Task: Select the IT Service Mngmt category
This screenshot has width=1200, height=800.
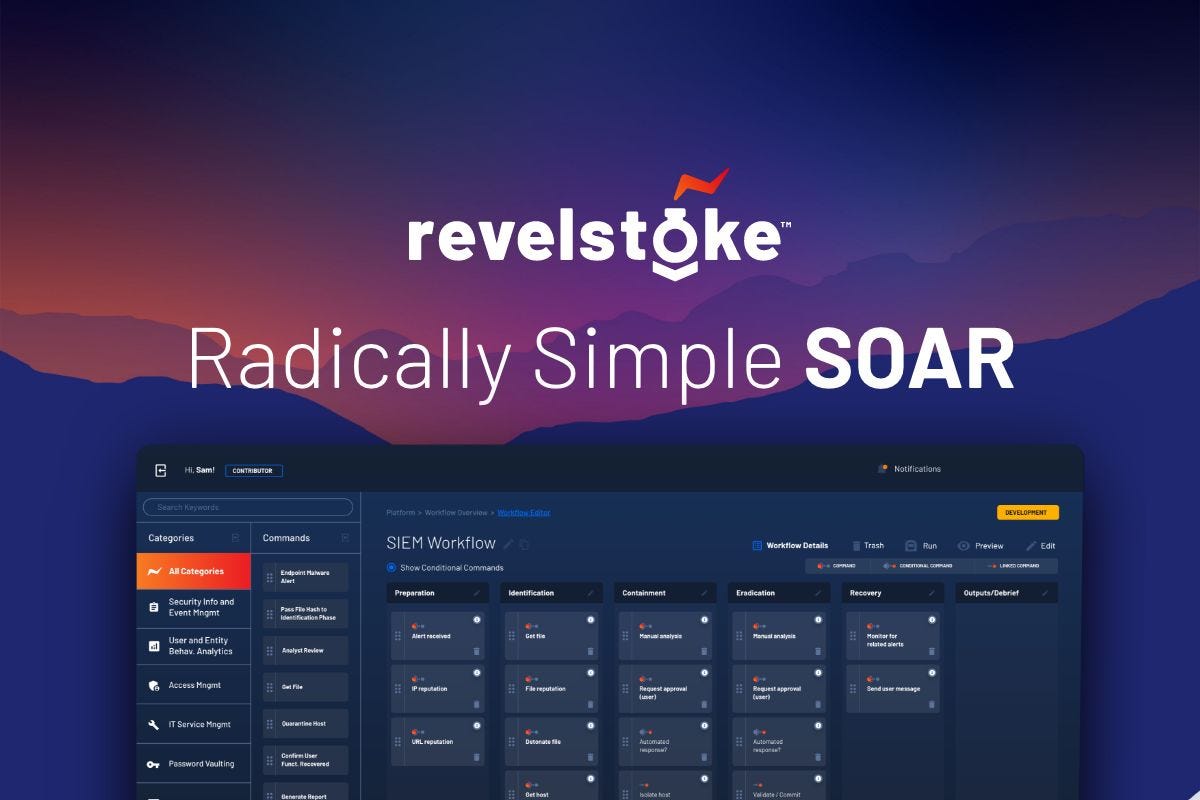Action: (x=193, y=724)
